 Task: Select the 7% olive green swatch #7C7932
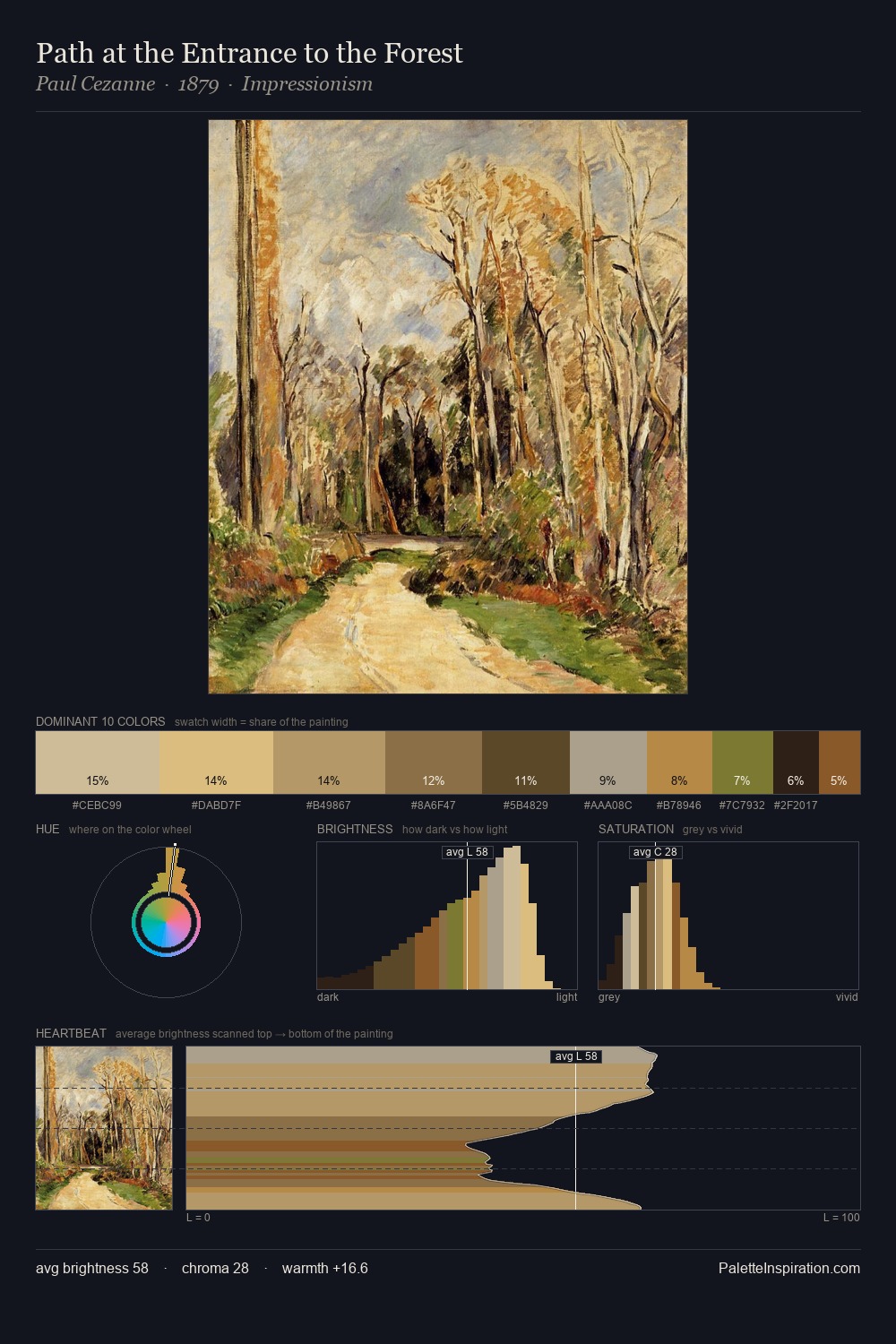(x=742, y=762)
